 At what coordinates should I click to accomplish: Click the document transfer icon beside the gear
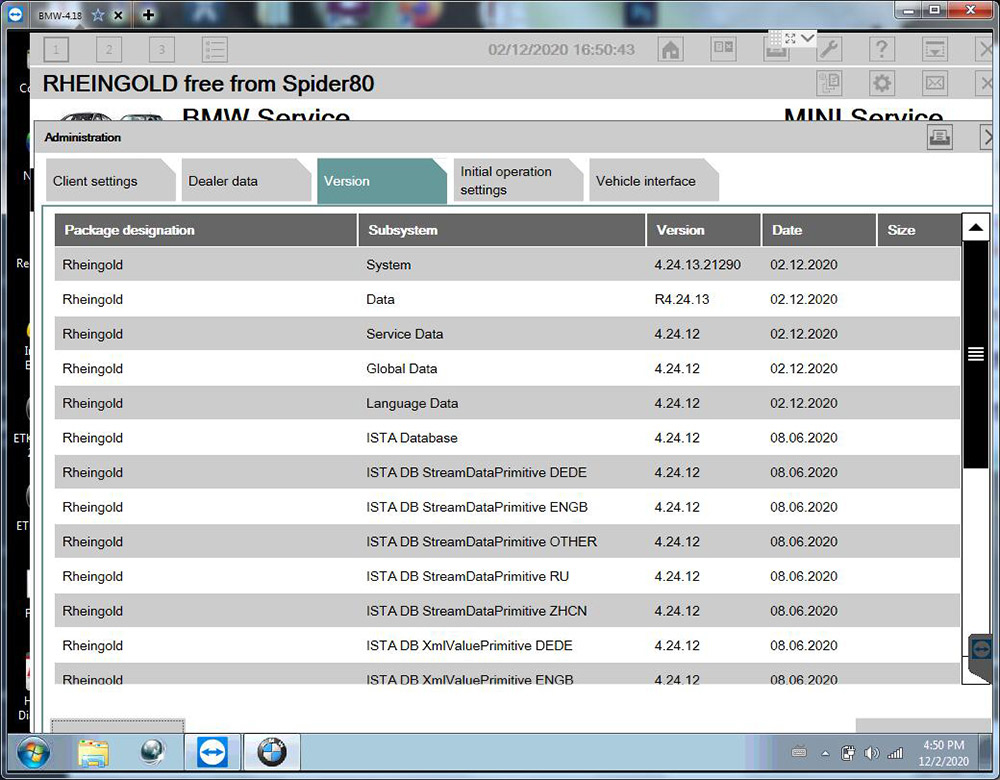click(829, 83)
